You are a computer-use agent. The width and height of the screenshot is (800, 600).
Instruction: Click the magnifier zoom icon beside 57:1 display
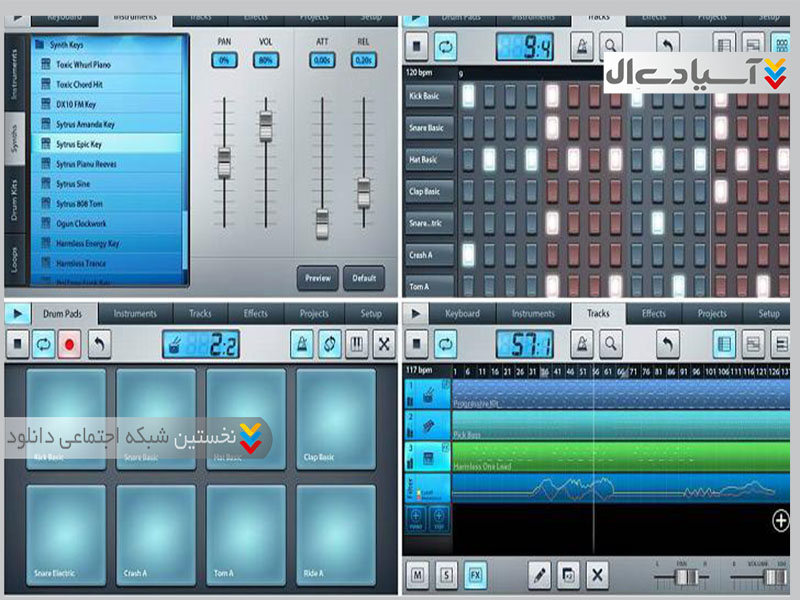[x=608, y=344]
